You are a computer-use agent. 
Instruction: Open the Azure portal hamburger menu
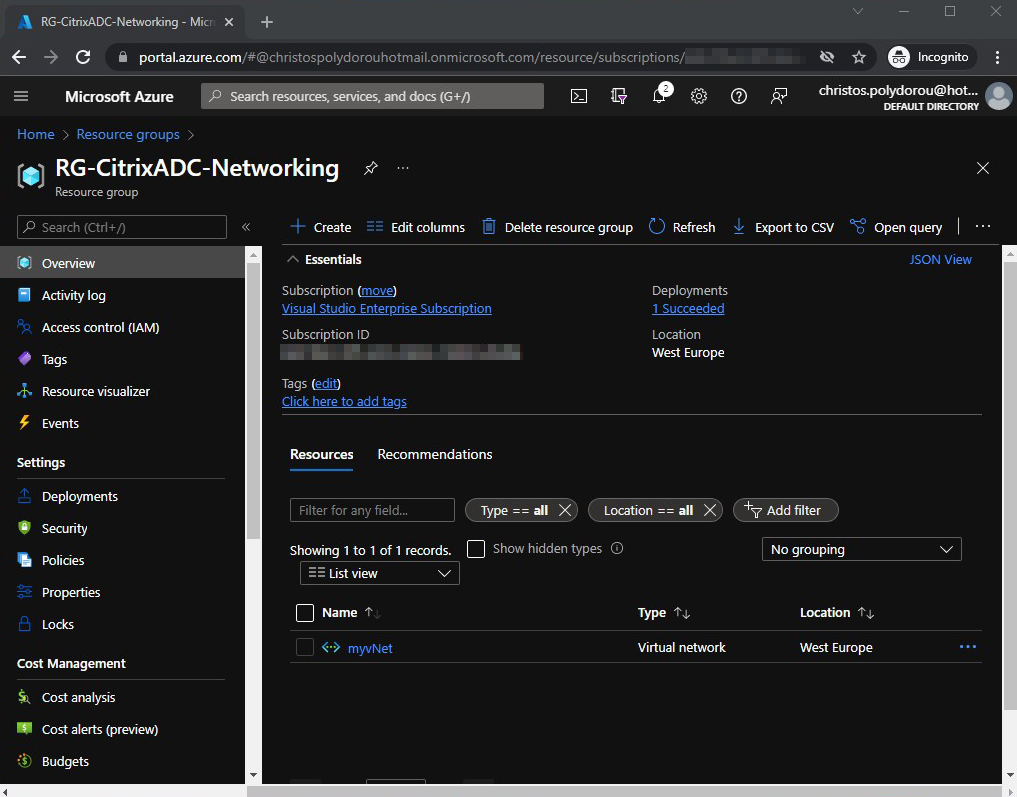[x=21, y=97]
